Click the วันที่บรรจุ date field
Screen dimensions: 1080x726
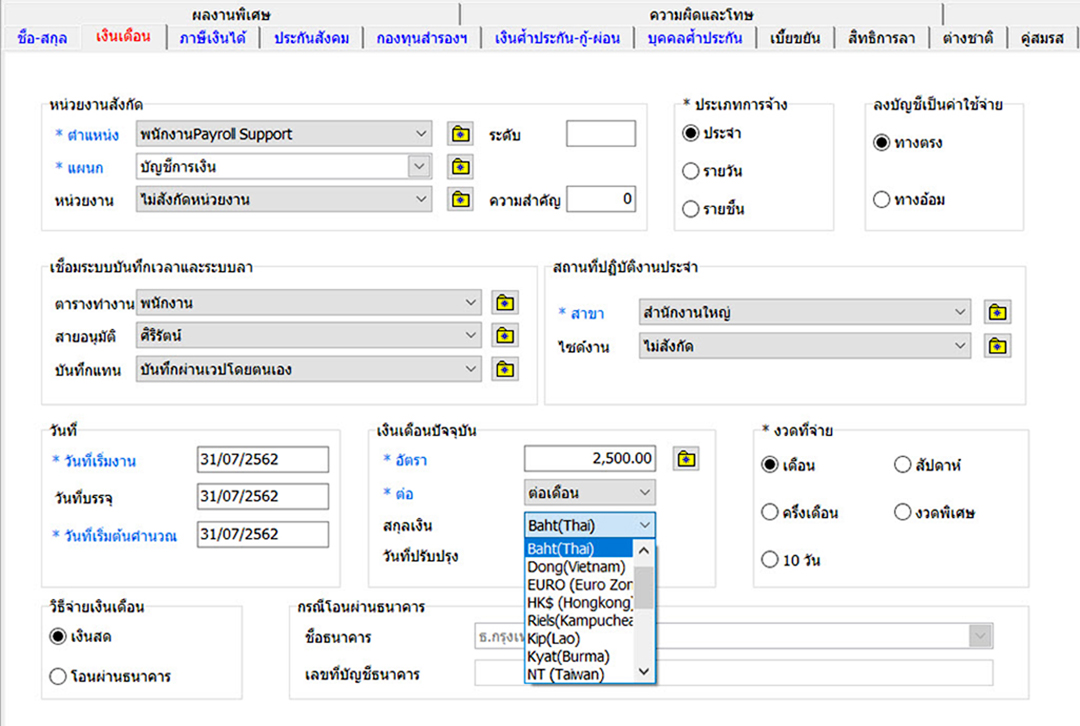pos(262,497)
